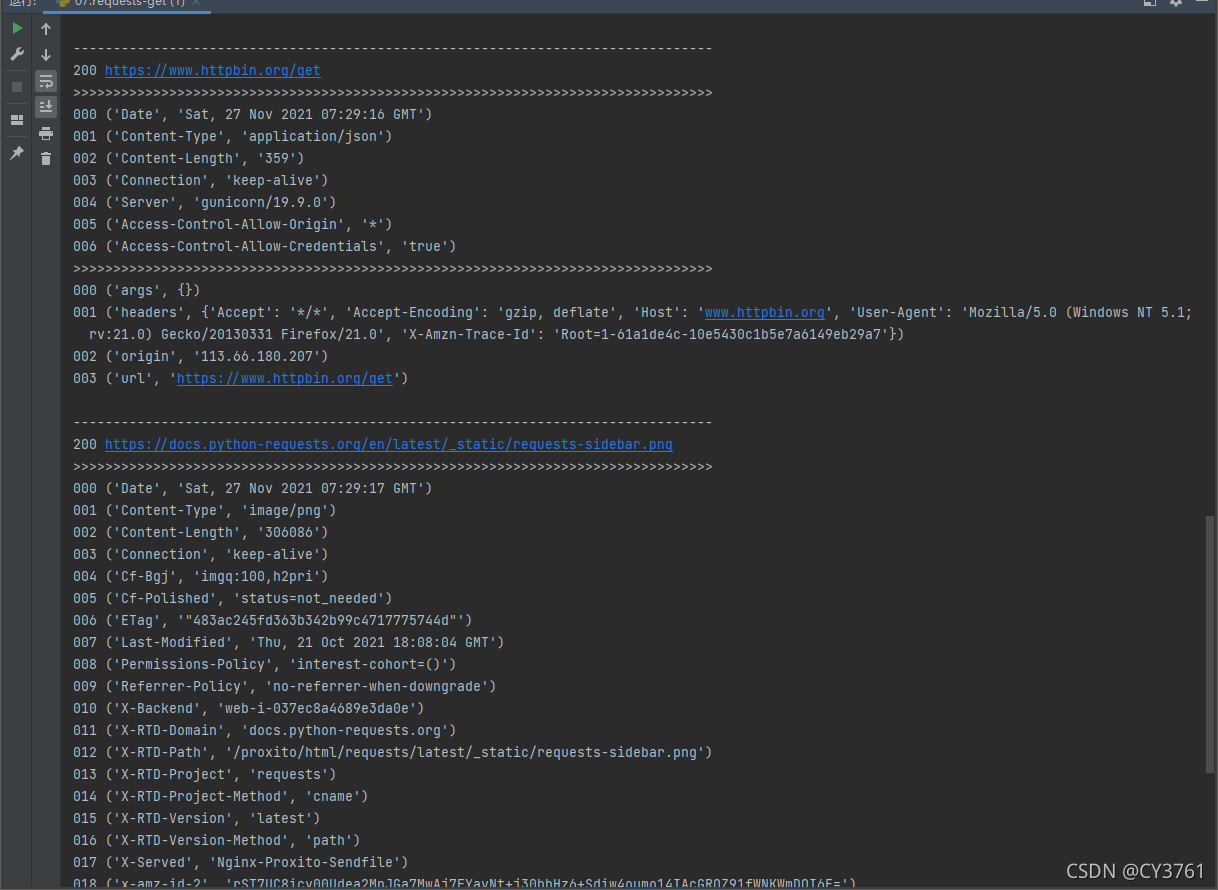Select the ('args', {}) line
Viewport: 1218px width, 890px height.
coord(137,291)
